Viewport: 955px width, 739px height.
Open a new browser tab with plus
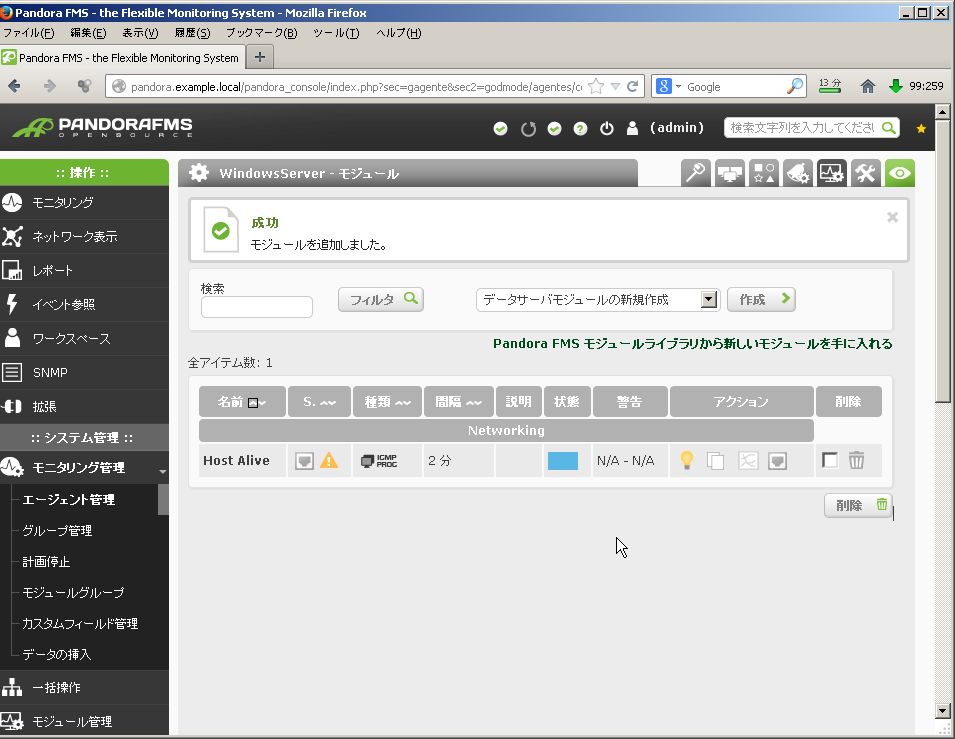[x=260, y=57]
